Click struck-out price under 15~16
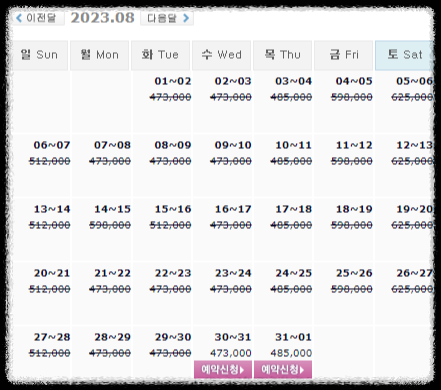Image resolution: width=441 pixels, height=390 pixels. (x=170, y=225)
